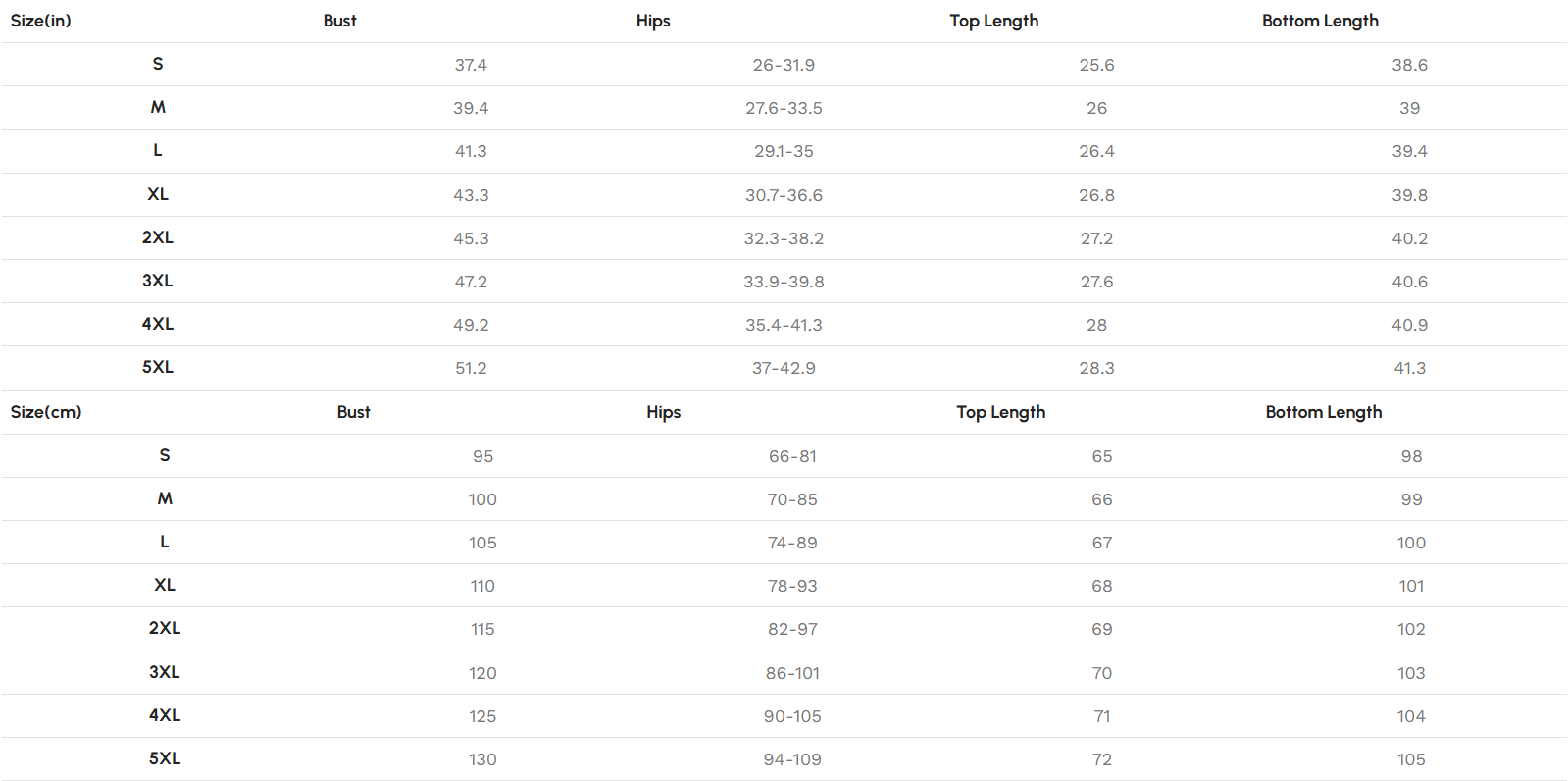Select bottom length value 39.8 for XL
1568x781 pixels.
[1410, 195]
